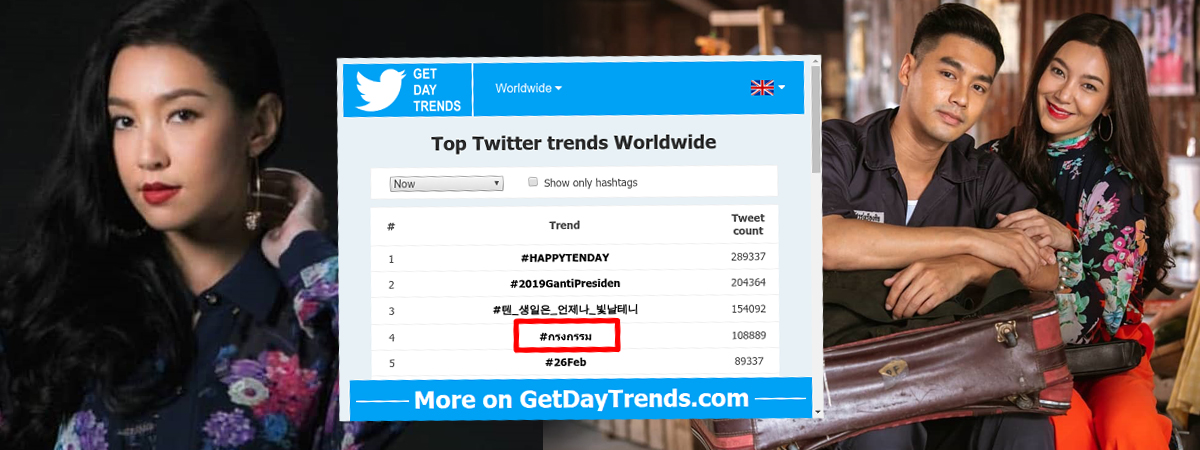The width and height of the screenshot is (1200, 450).
Task: Click the scrollbar up arrow
Action: point(816,62)
